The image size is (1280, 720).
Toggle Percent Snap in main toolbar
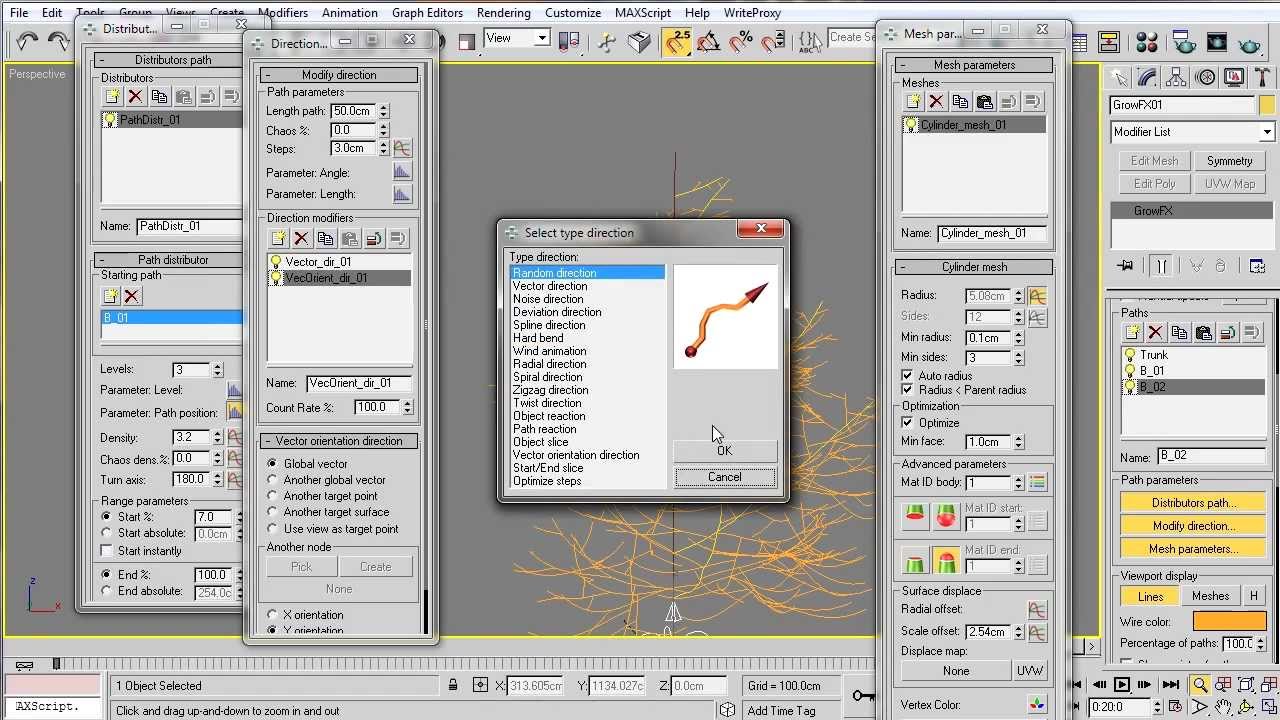[741, 42]
